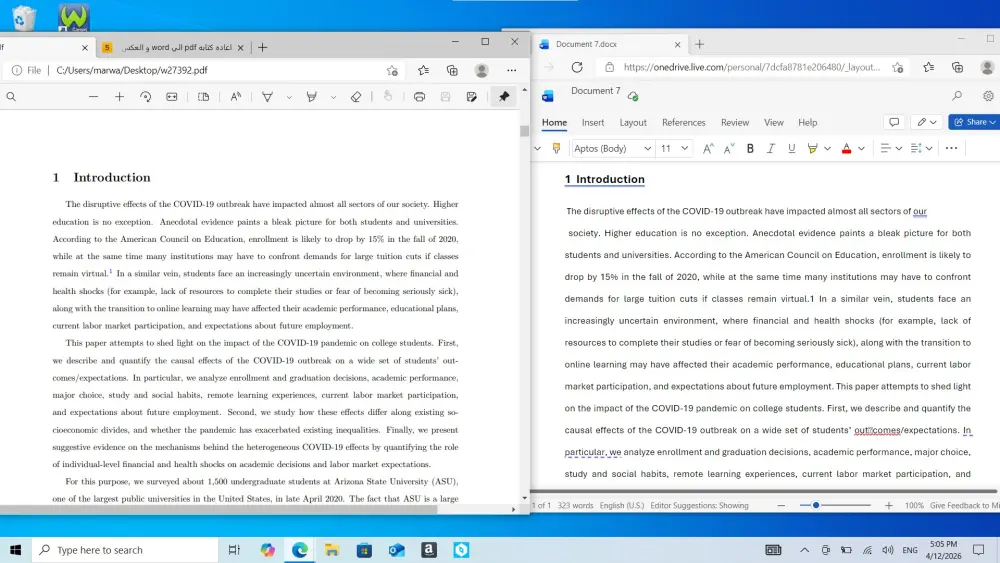Select the PDF Erase tool
1000x563 pixels.
point(356,97)
